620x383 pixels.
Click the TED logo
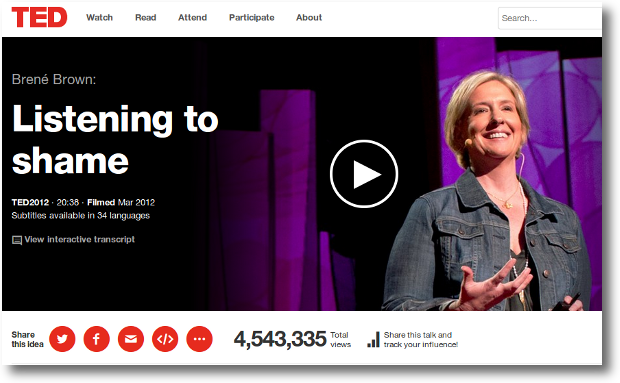[39, 17]
